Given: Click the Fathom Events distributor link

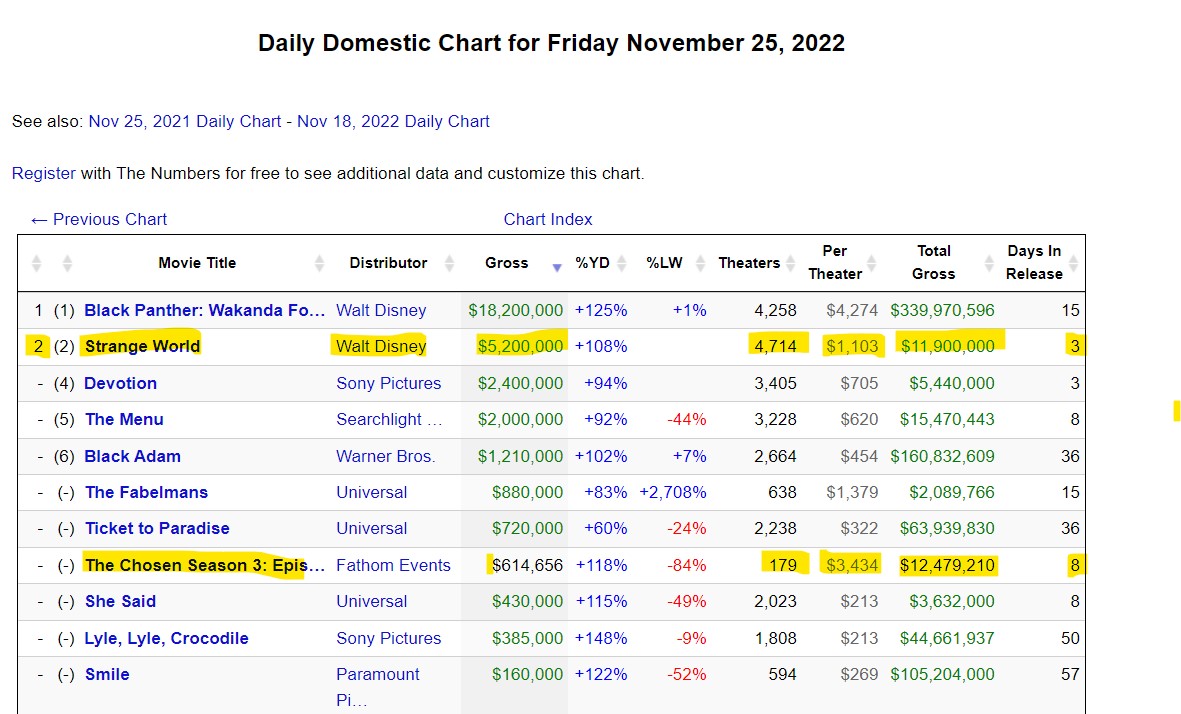Looking at the screenshot, I should tap(393, 565).
